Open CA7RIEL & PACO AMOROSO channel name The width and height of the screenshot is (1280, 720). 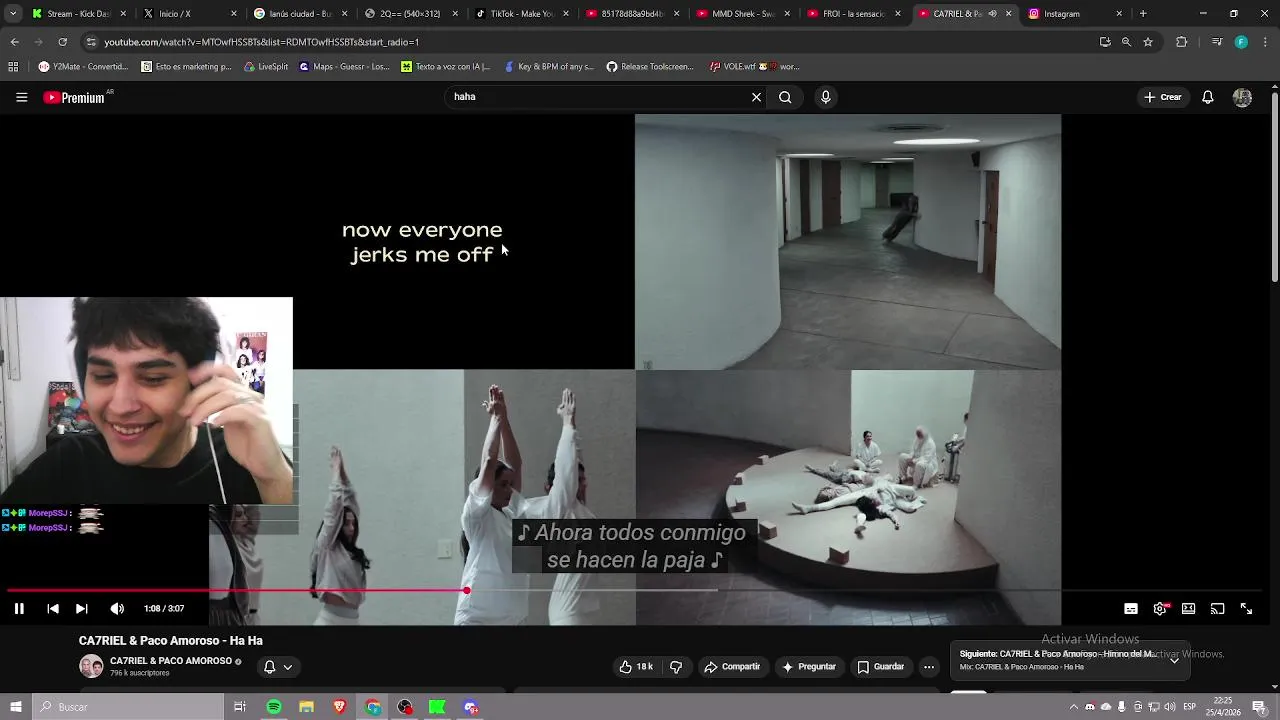[x=170, y=661]
